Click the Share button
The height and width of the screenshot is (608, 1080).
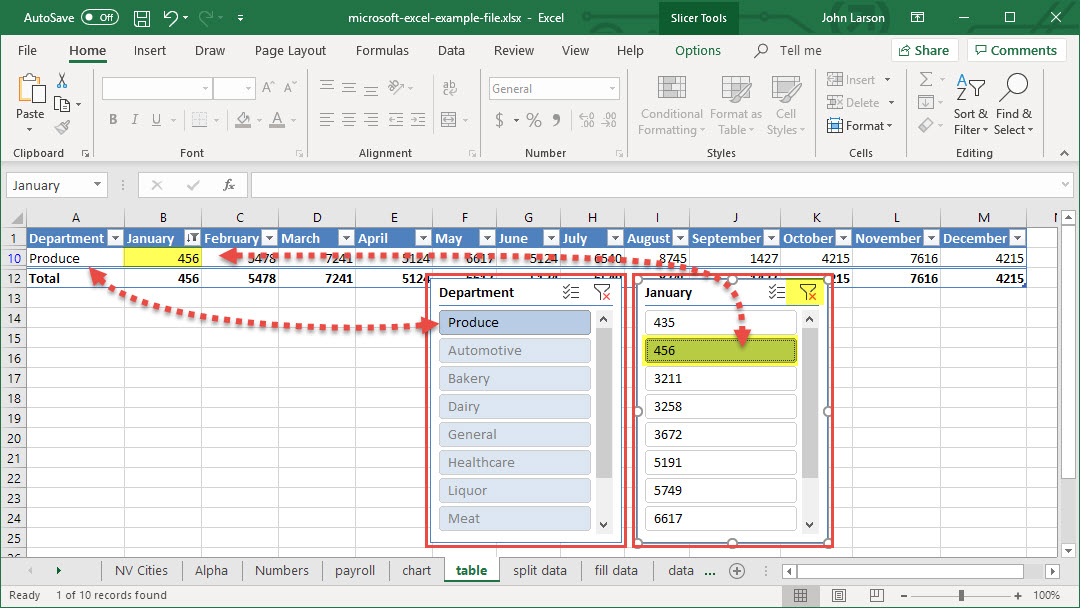[923, 51]
